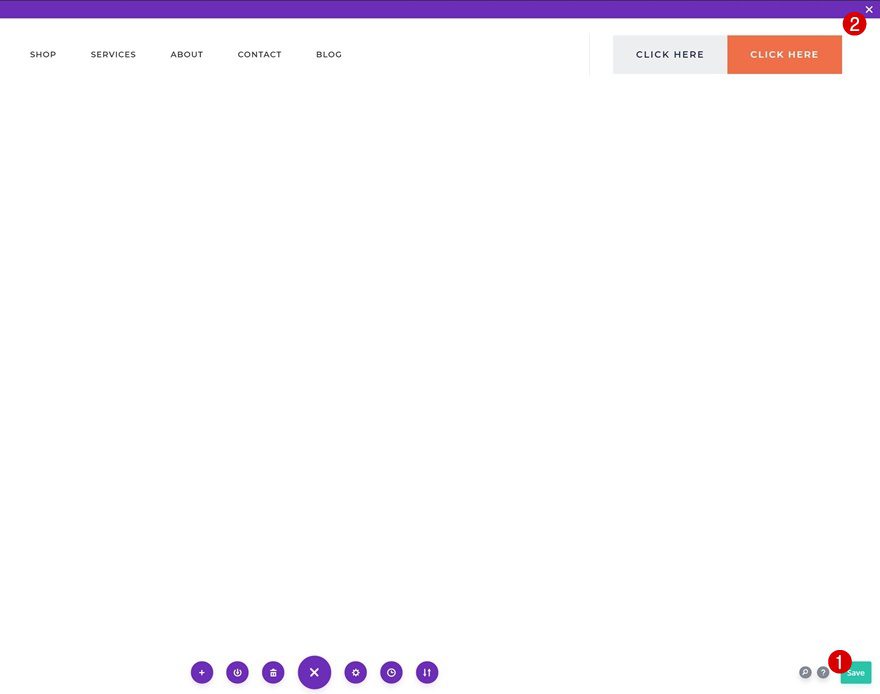Viewport: 880px width, 694px height.
Task: Click the gray CLICK HERE button
Action: pos(669,54)
